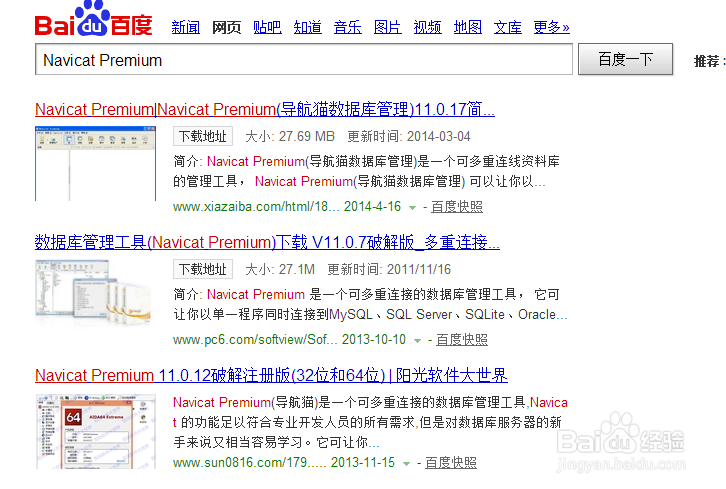Open the xiazaiba result screenshot thumbnail
726x489 pixels.
coord(95,163)
